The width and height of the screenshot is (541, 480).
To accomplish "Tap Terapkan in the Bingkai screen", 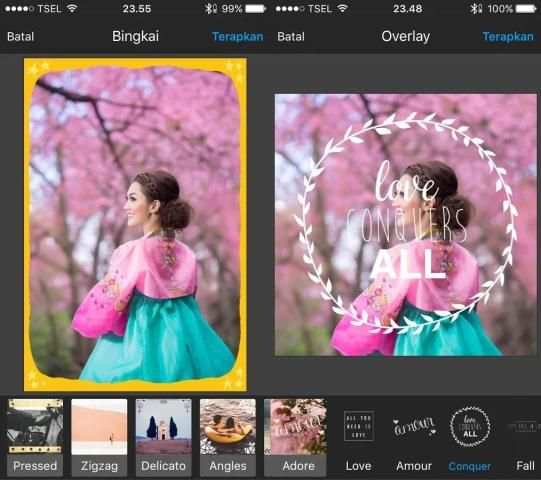I will point(238,37).
